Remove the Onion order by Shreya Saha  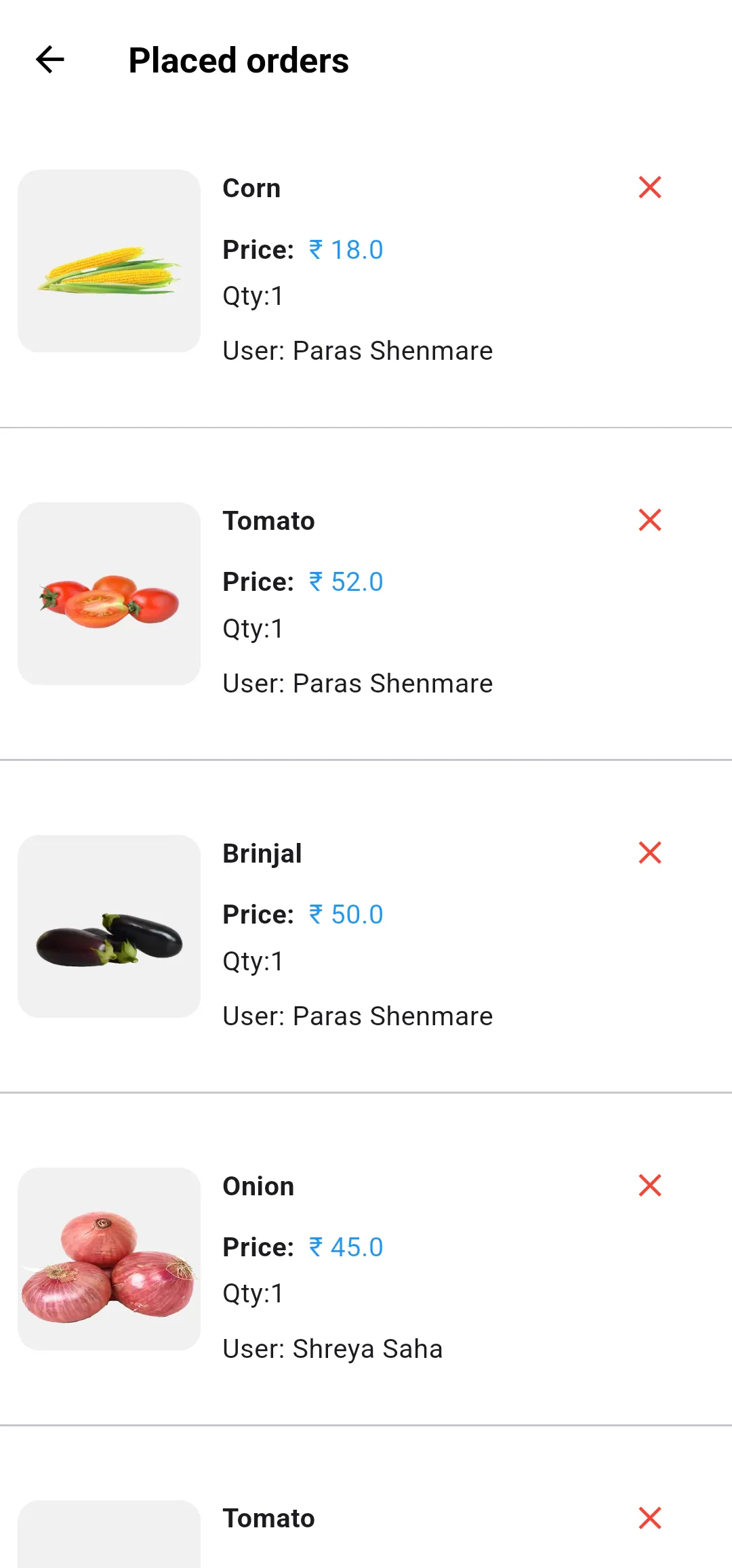649,1185
